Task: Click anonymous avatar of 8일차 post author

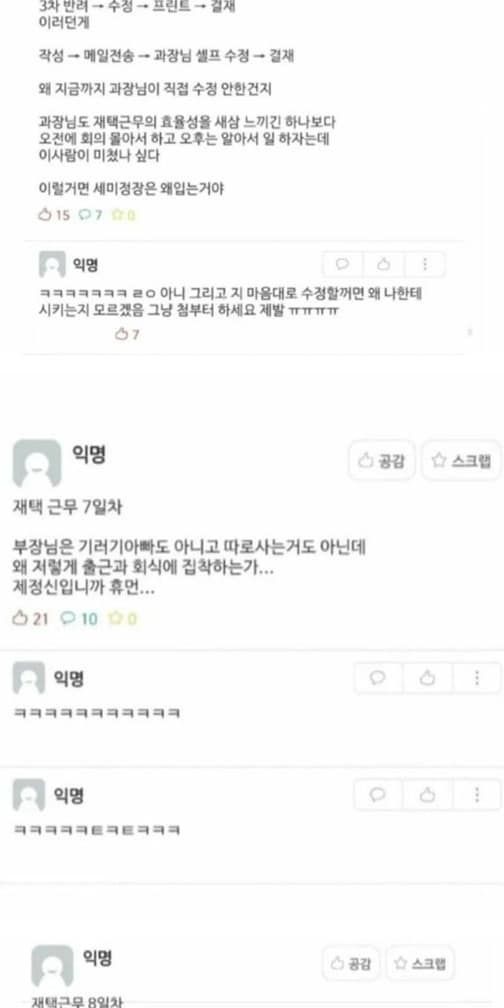Action: pyautogui.click(x=52, y=966)
